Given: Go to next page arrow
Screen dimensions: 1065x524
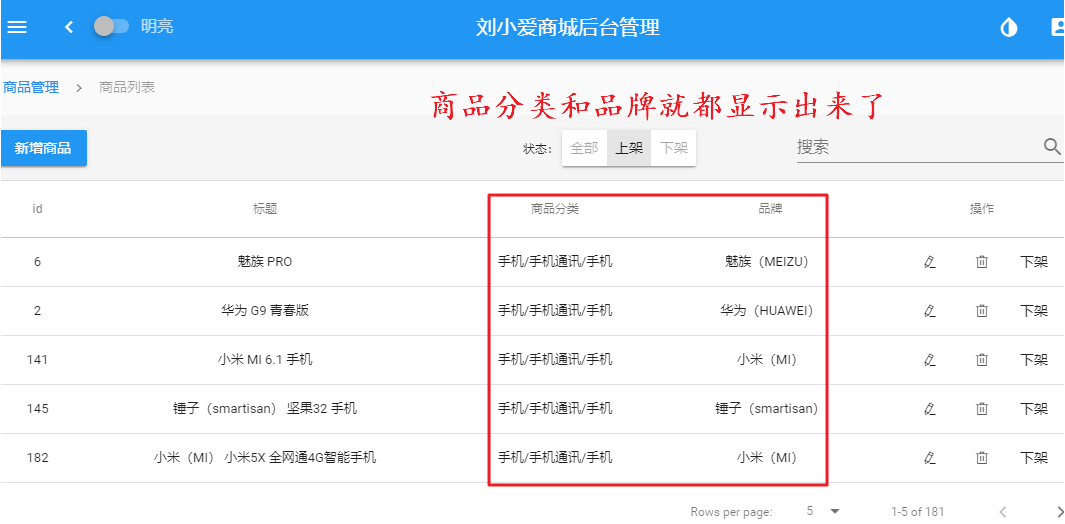Looking at the screenshot, I should click(x=1060, y=511).
